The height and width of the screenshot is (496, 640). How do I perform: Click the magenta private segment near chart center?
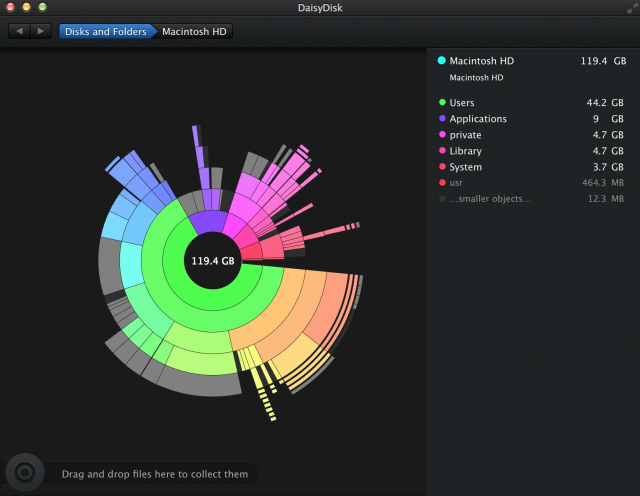(233, 225)
